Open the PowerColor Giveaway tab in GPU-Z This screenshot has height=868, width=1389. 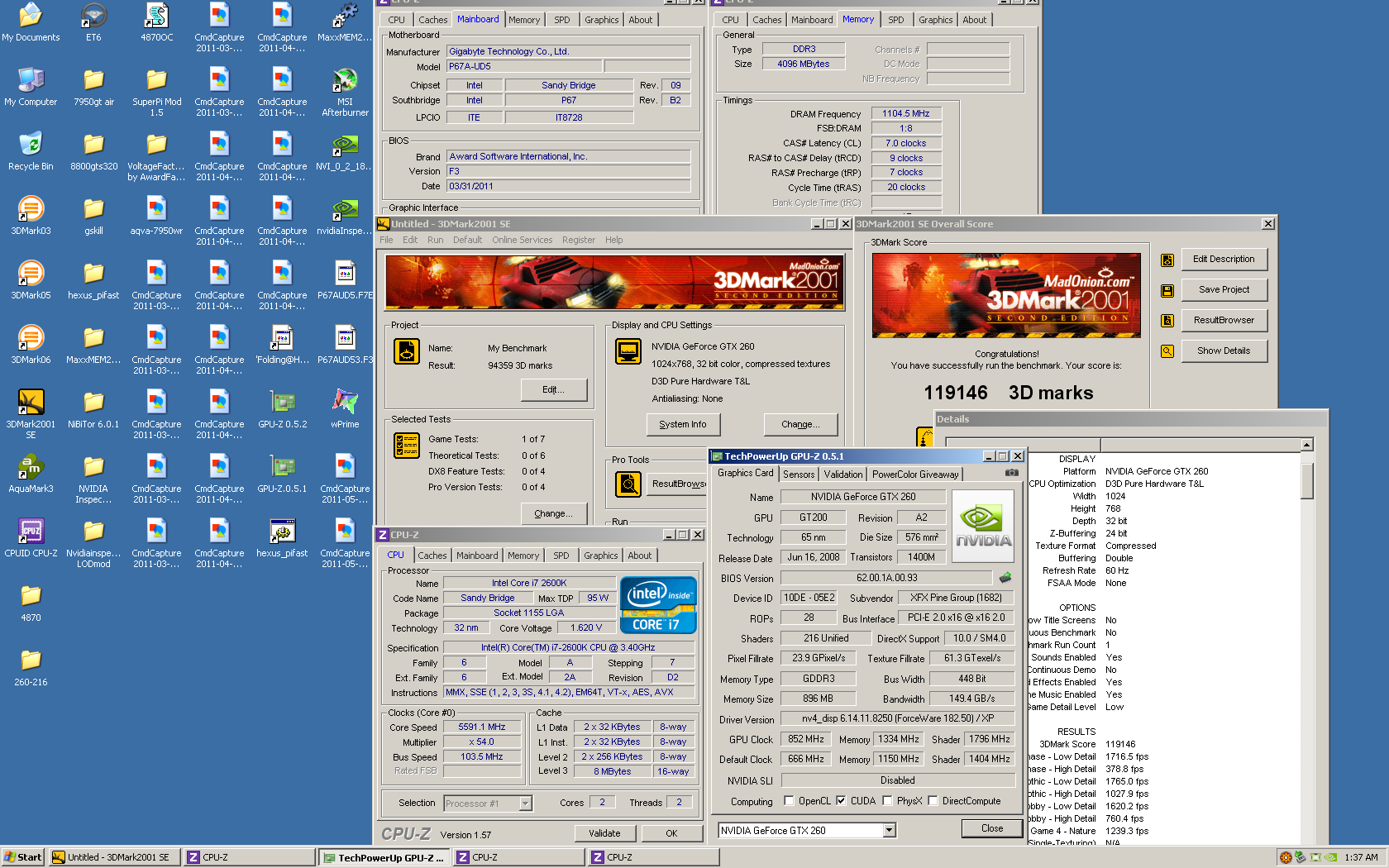[914, 474]
